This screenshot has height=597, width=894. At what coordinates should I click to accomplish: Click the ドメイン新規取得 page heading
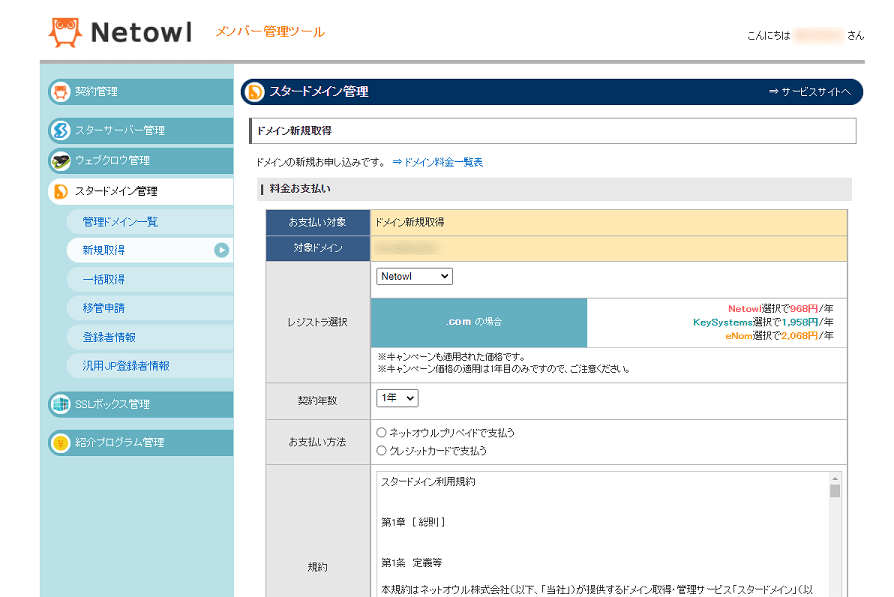(294, 131)
